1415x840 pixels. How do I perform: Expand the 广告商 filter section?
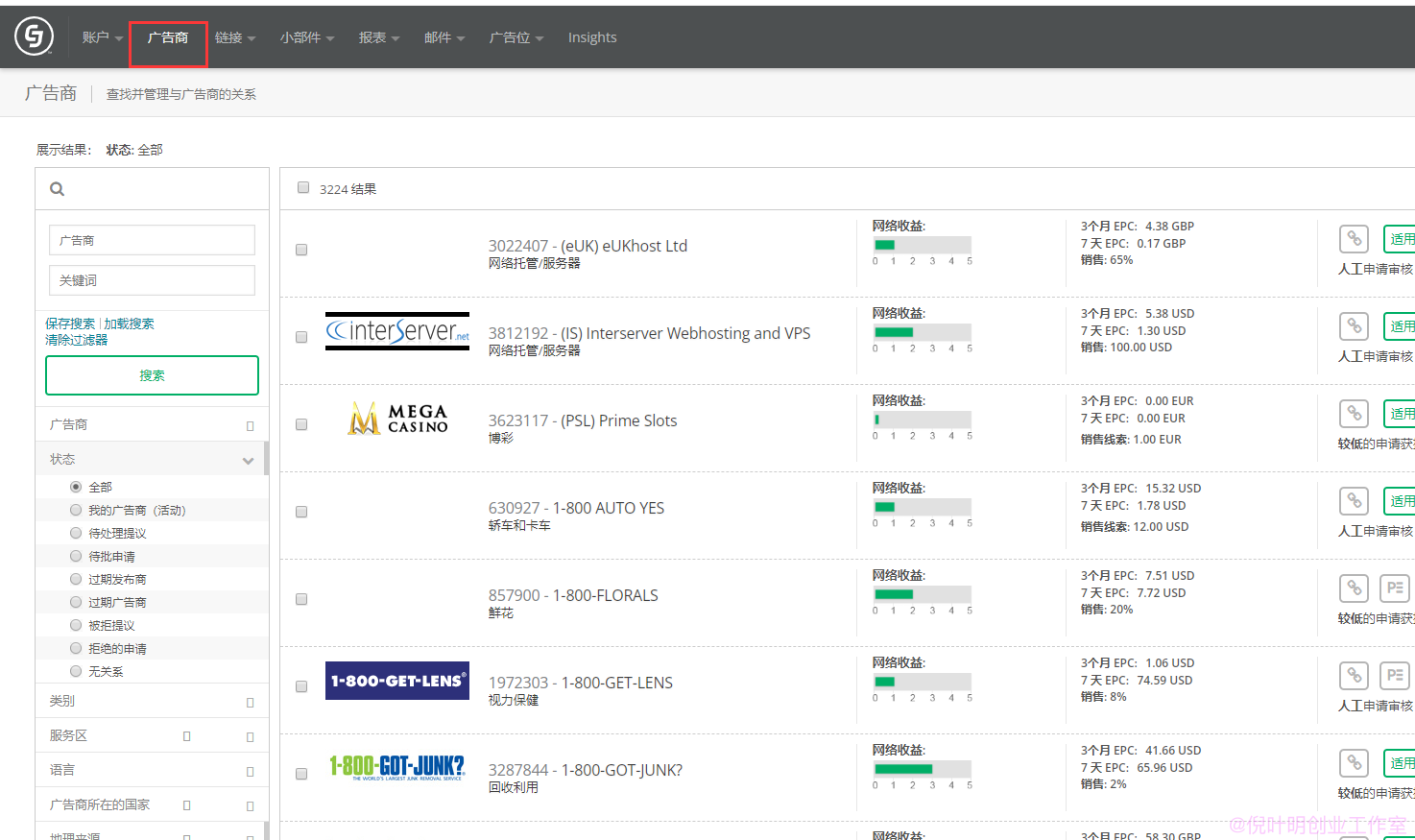click(152, 424)
